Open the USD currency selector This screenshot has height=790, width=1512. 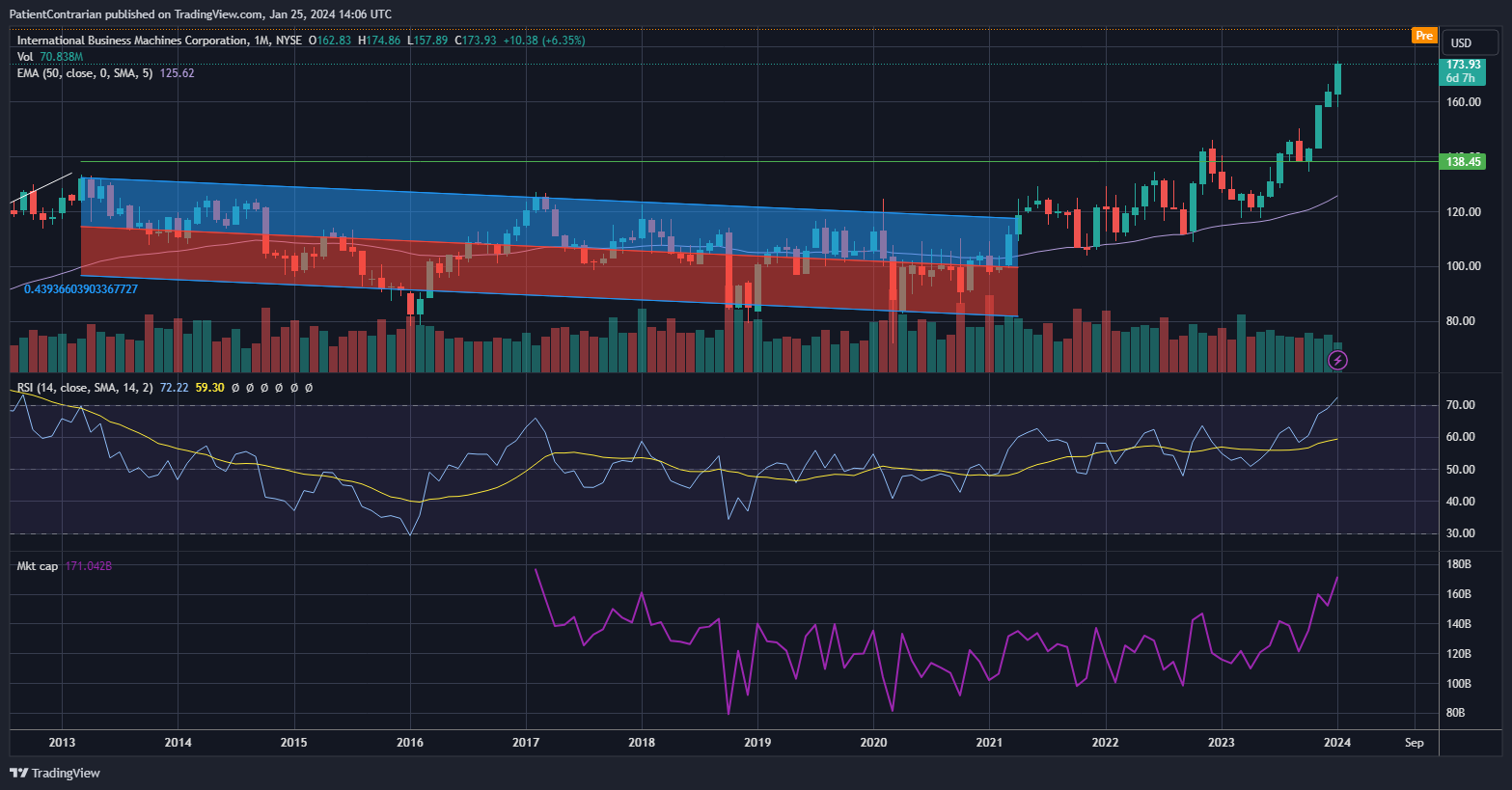[x=1470, y=42]
